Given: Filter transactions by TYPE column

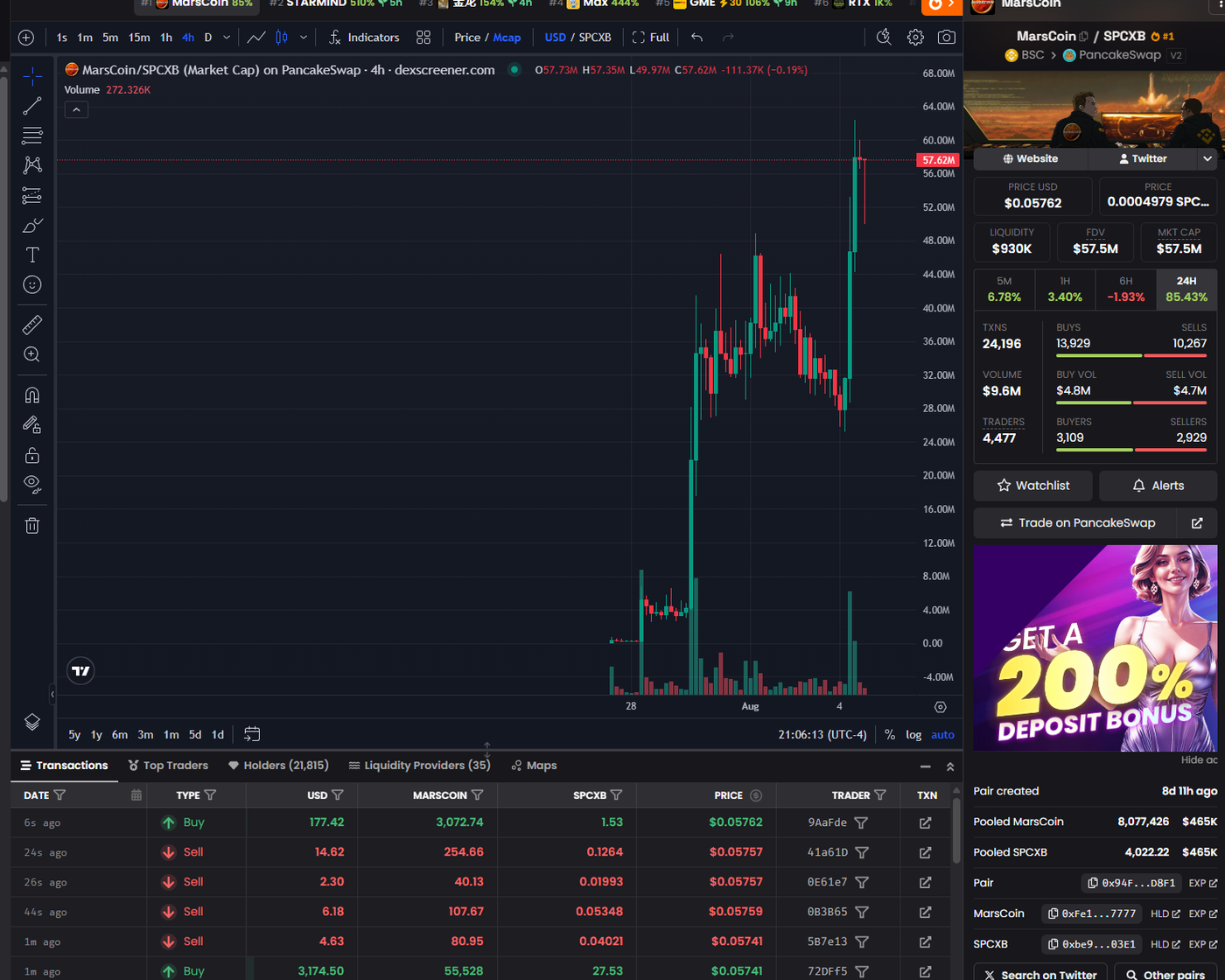Looking at the screenshot, I should point(210,795).
